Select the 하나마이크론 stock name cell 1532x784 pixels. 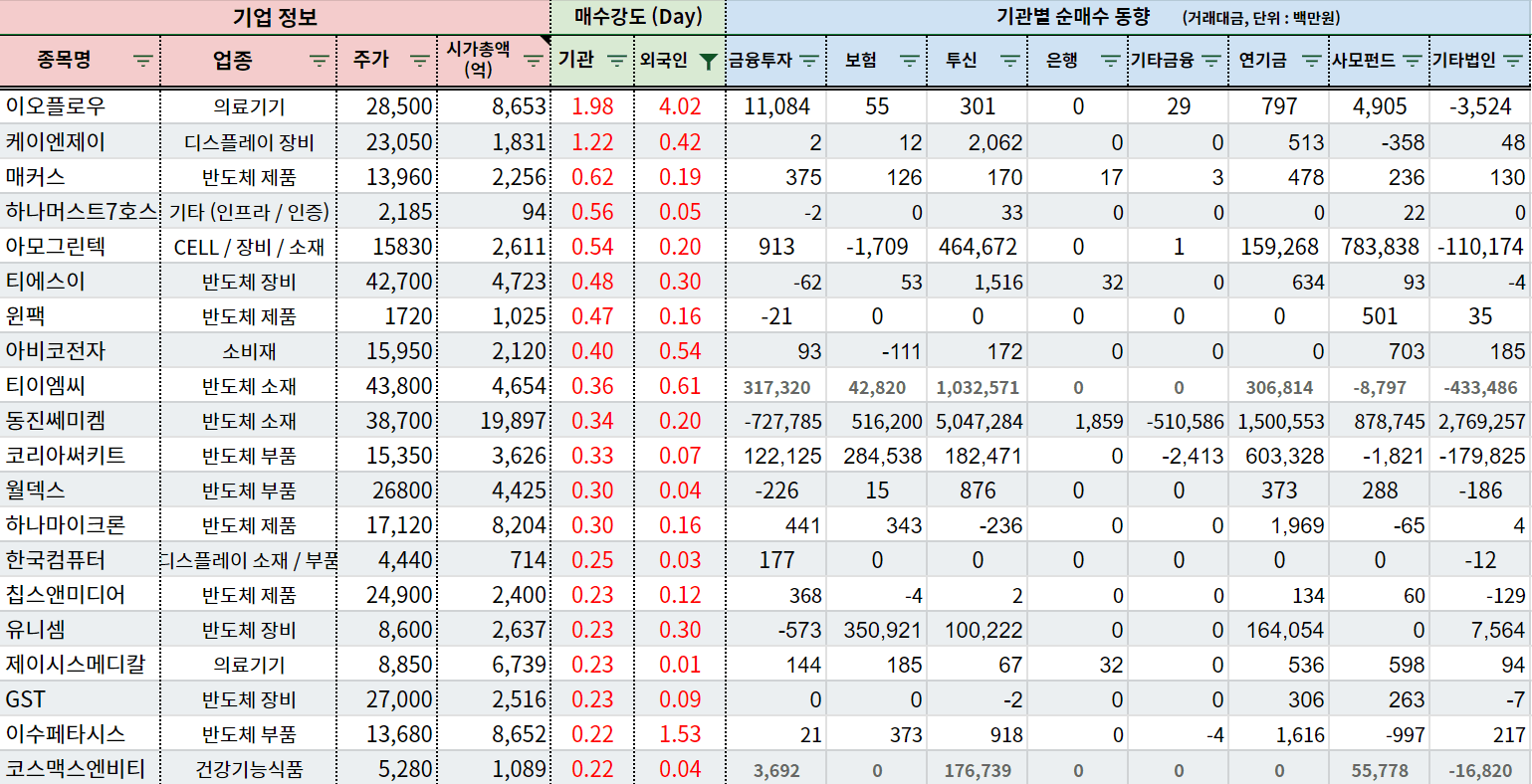(79, 524)
